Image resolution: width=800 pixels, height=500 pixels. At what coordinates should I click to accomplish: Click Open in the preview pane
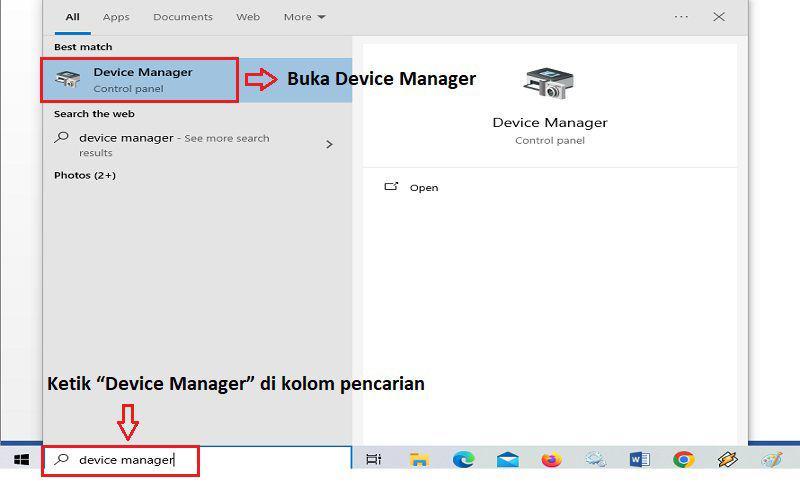pyautogui.click(x=423, y=188)
